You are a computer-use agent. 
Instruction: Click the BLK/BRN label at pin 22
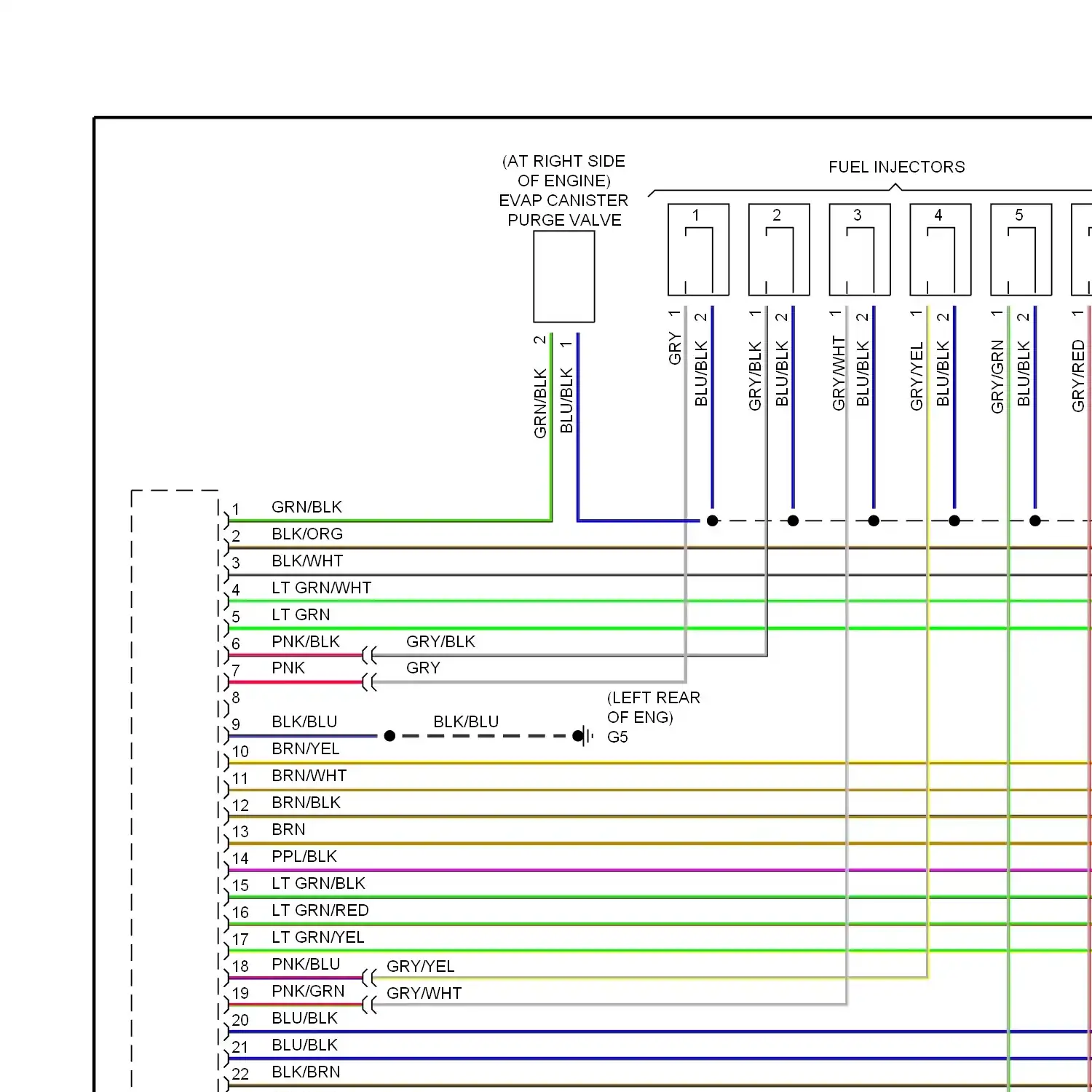pyautogui.click(x=306, y=1072)
